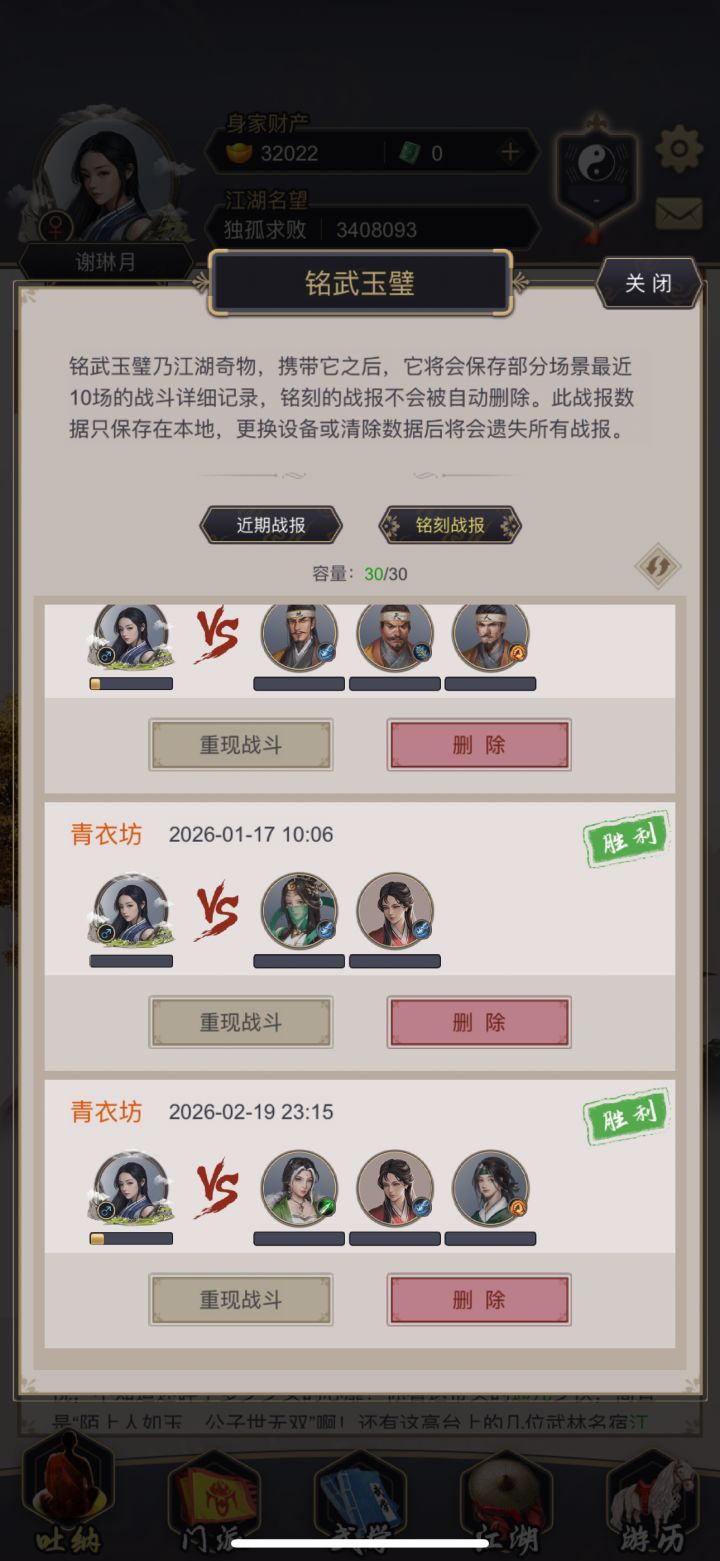Image resolution: width=720 pixels, height=1561 pixels.
Task: Click the player health bar in last record
Action: tap(131, 1238)
